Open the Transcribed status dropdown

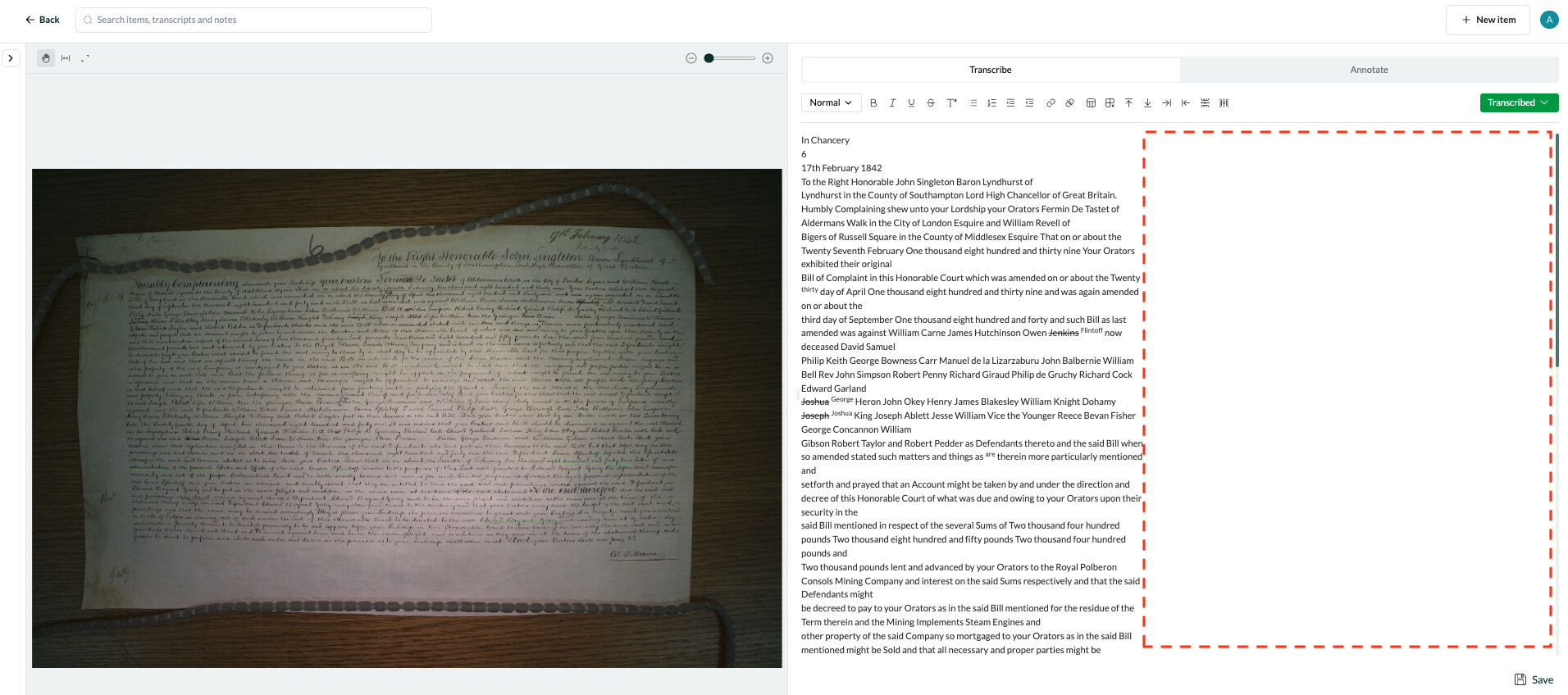click(x=1519, y=102)
